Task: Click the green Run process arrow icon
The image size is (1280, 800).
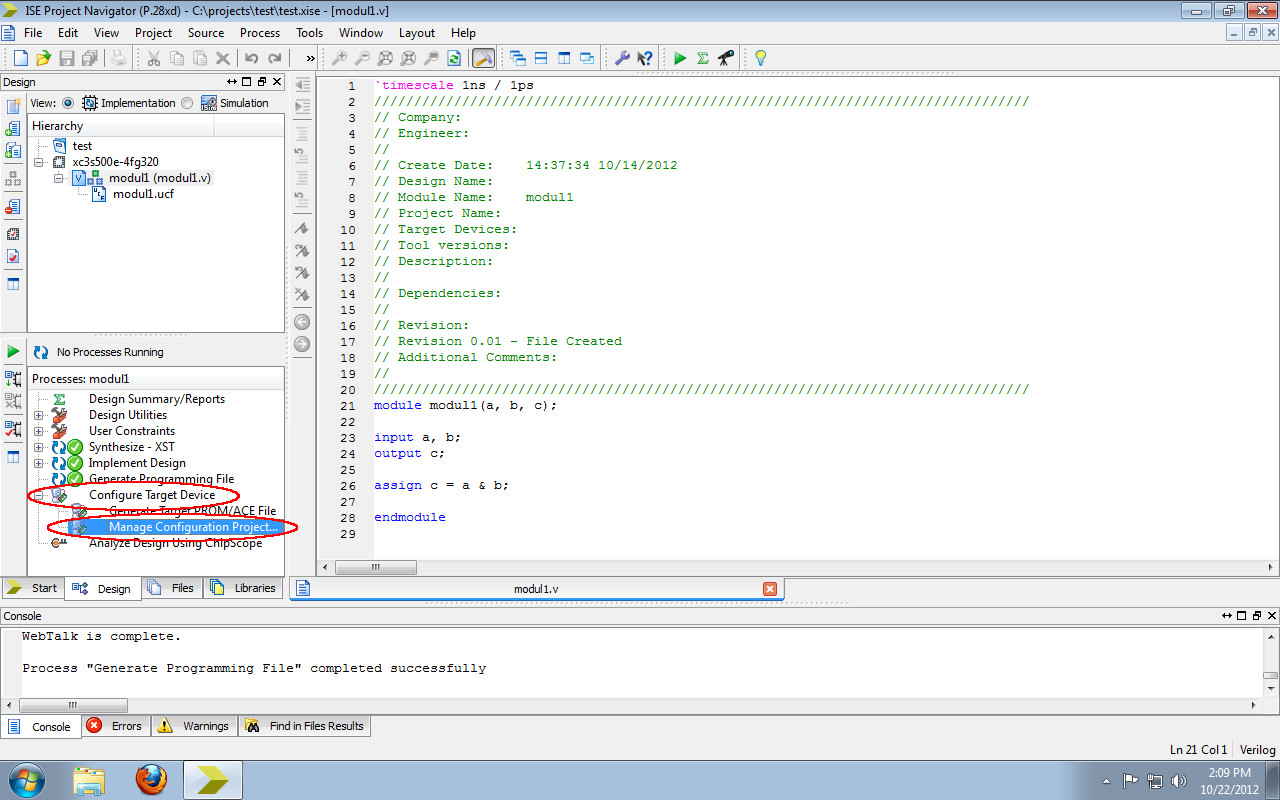Action: click(x=679, y=58)
